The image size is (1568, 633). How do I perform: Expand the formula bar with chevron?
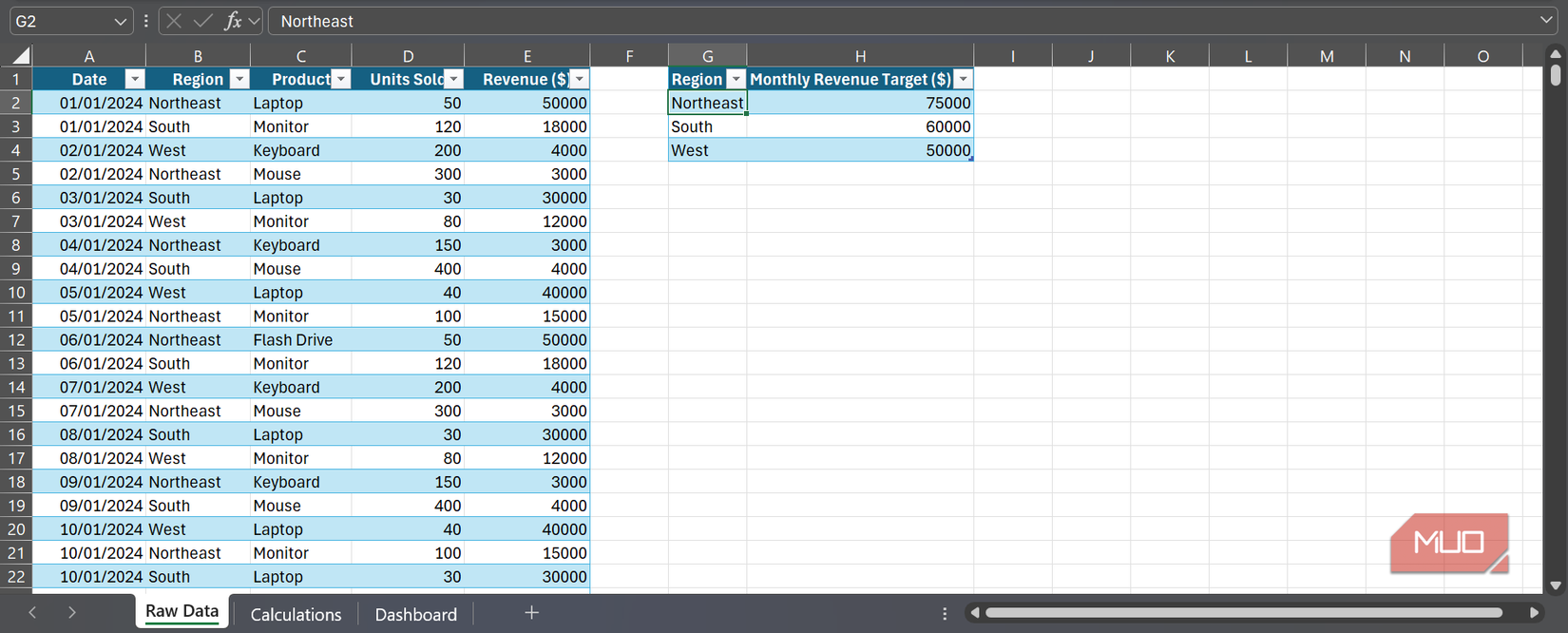click(x=1546, y=21)
